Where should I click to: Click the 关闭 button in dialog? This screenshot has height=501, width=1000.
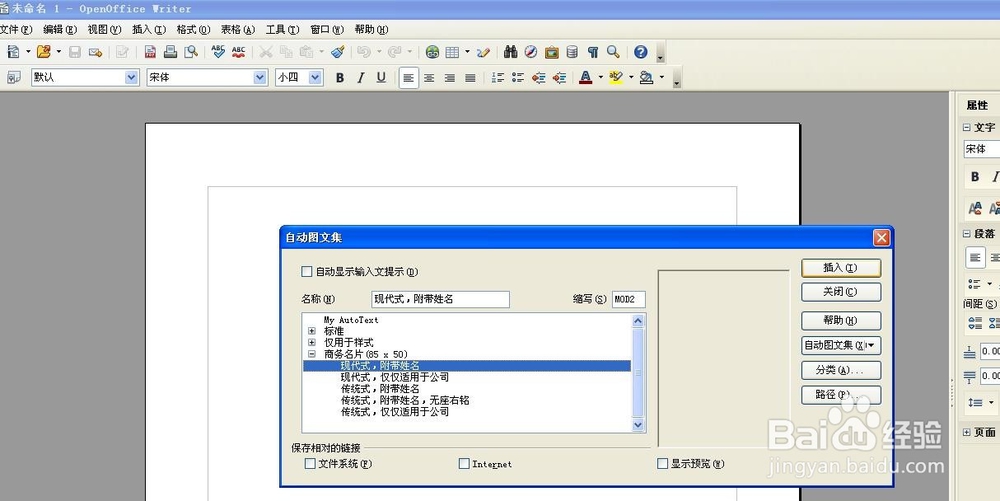pos(841,292)
